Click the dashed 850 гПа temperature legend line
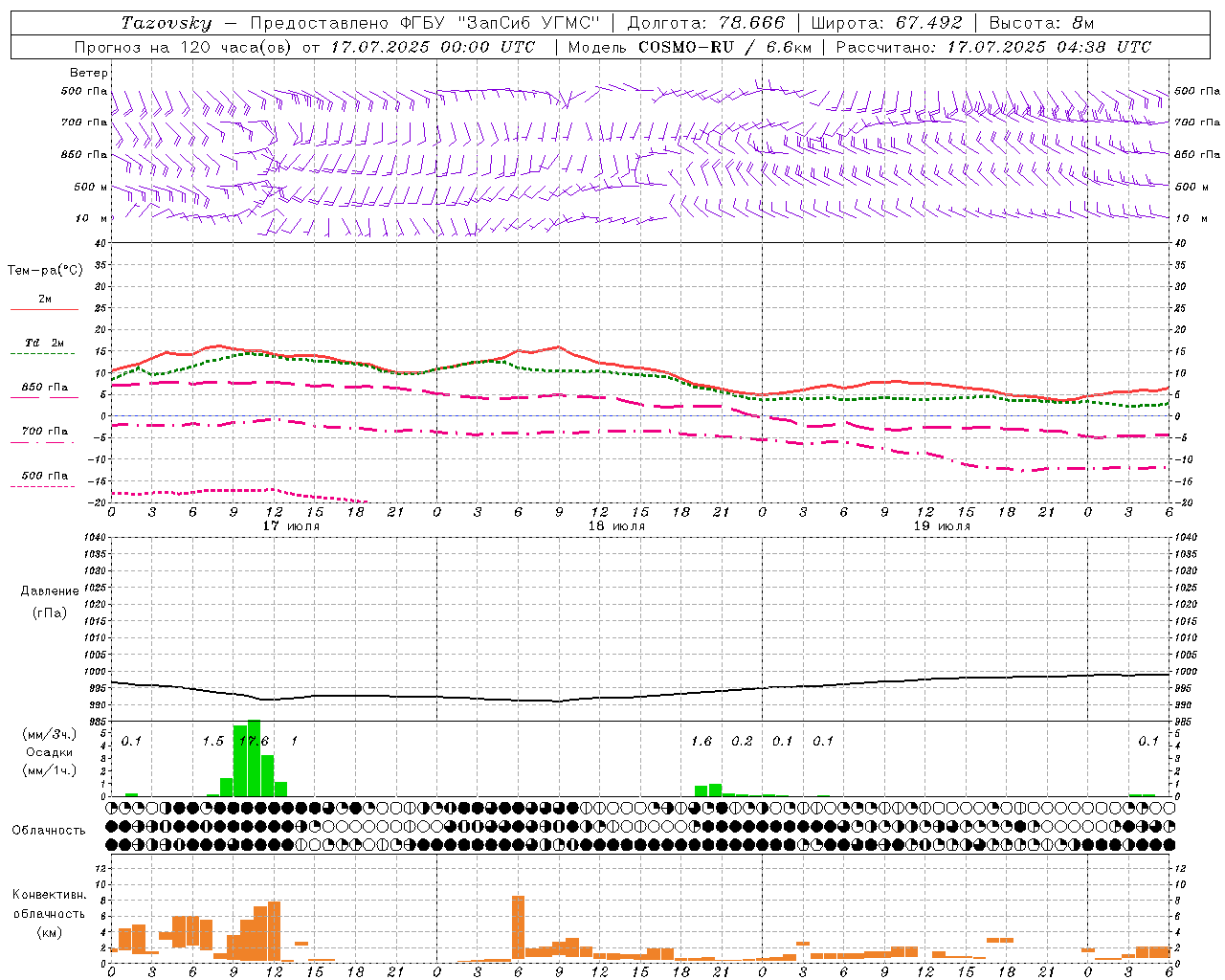The height and width of the screenshot is (980, 1225). point(44,397)
